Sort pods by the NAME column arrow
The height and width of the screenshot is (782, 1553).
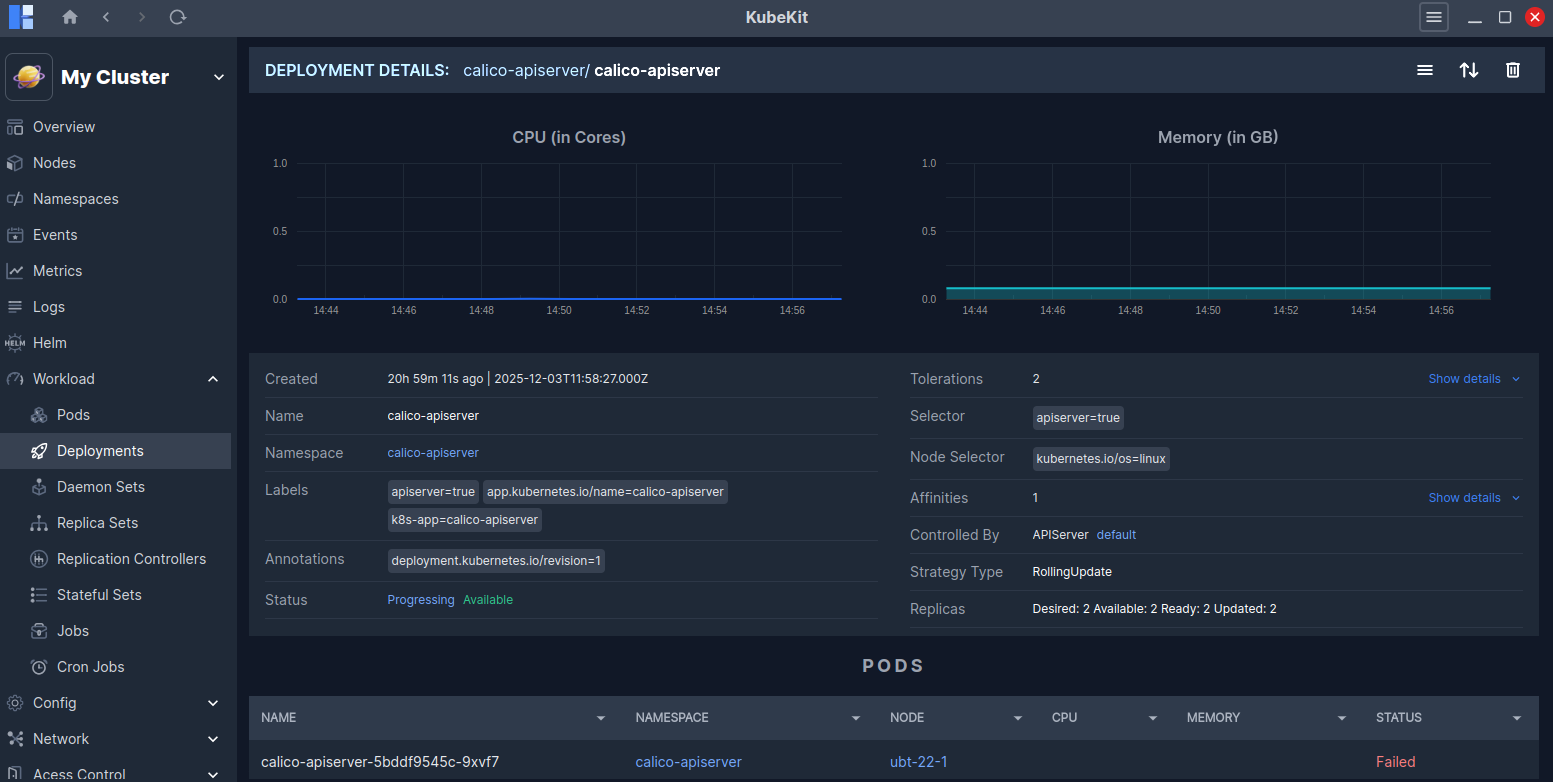(600, 718)
